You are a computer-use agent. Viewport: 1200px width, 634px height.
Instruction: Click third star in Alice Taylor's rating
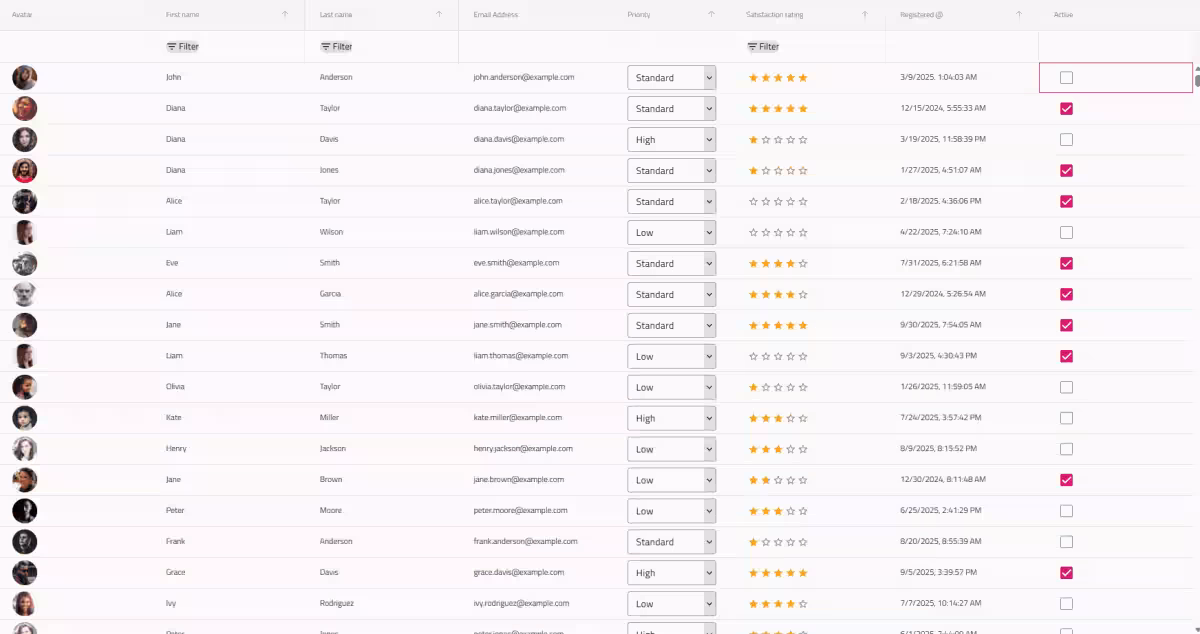click(778, 202)
